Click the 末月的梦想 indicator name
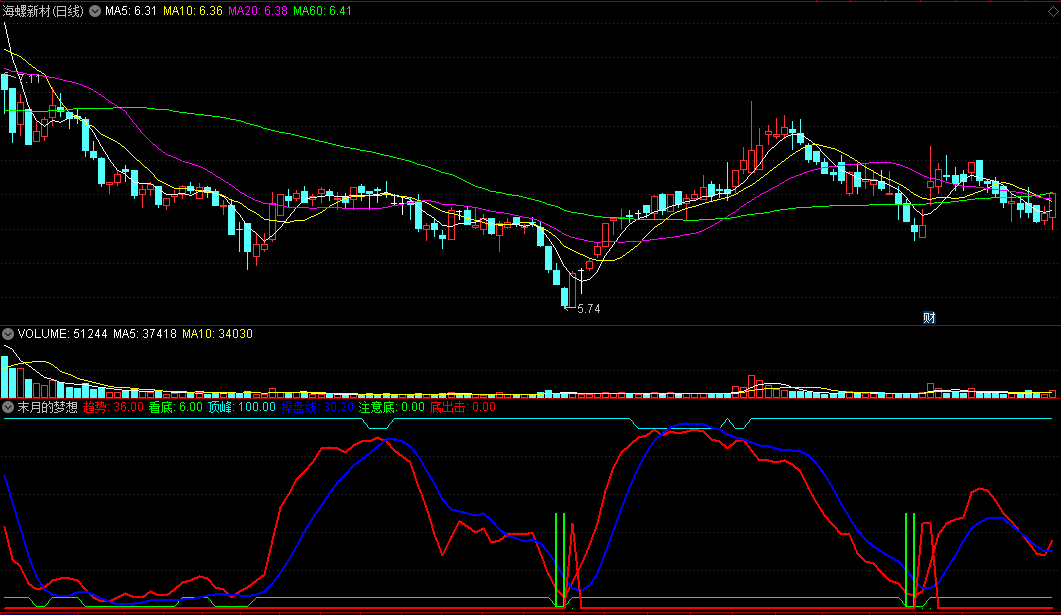This screenshot has height=615, width=1061. (47, 407)
